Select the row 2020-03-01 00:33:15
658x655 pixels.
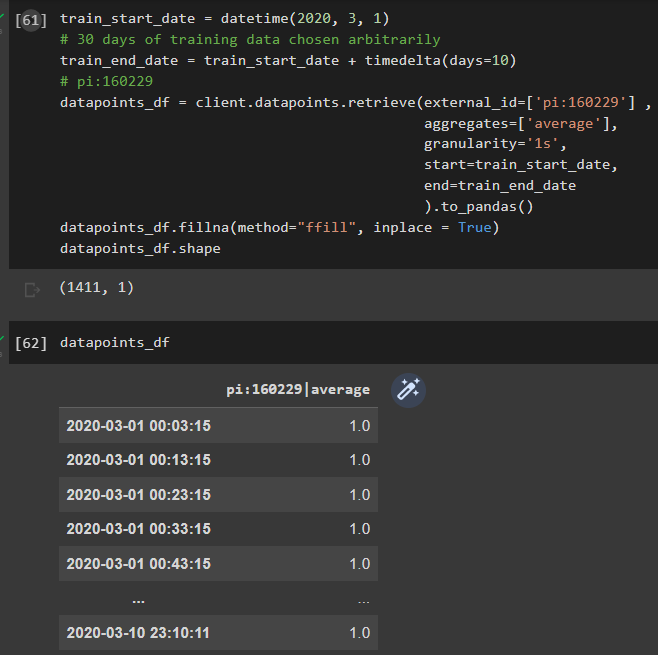point(218,529)
